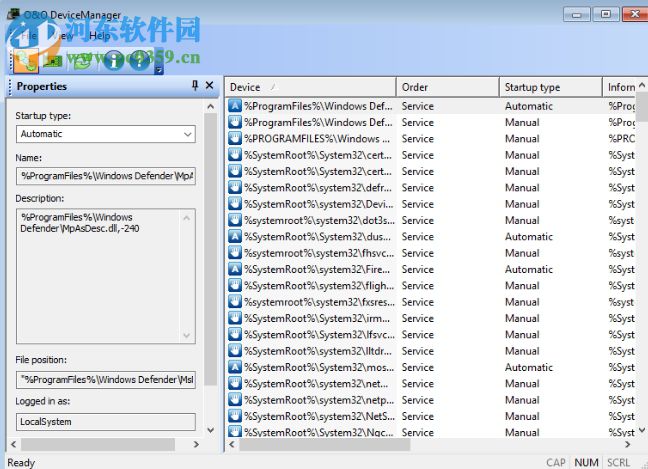The image size is (648, 469).
Task: Click Properties panel vertical scrollbar thumb
Action: coord(210,249)
